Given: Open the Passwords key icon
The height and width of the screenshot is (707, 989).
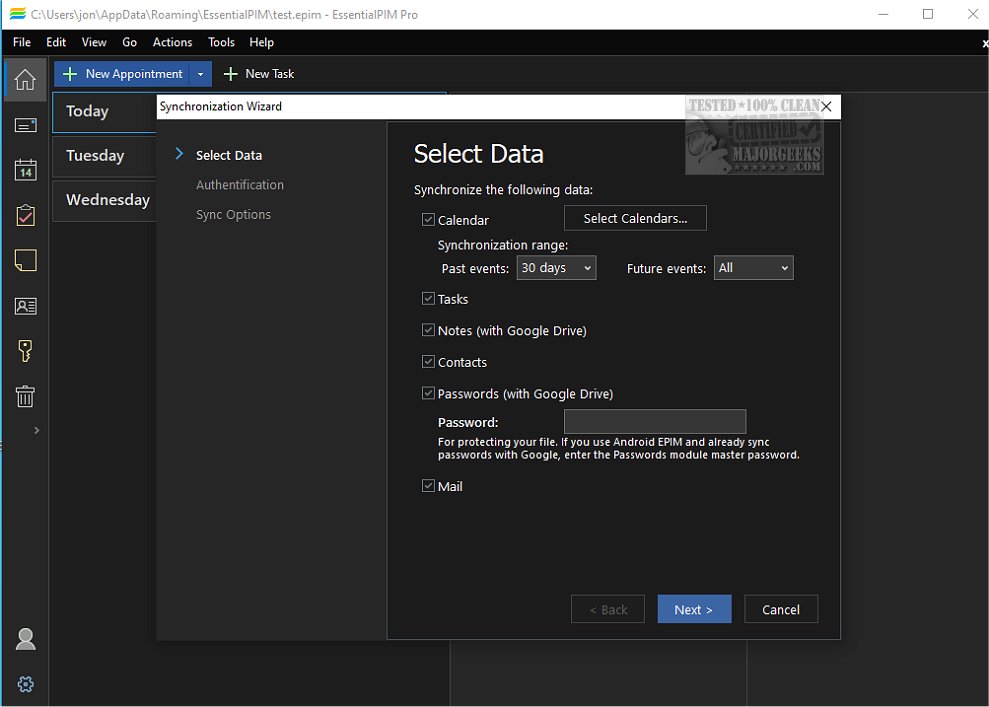Looking at the screenshot, I should [25, 351].
